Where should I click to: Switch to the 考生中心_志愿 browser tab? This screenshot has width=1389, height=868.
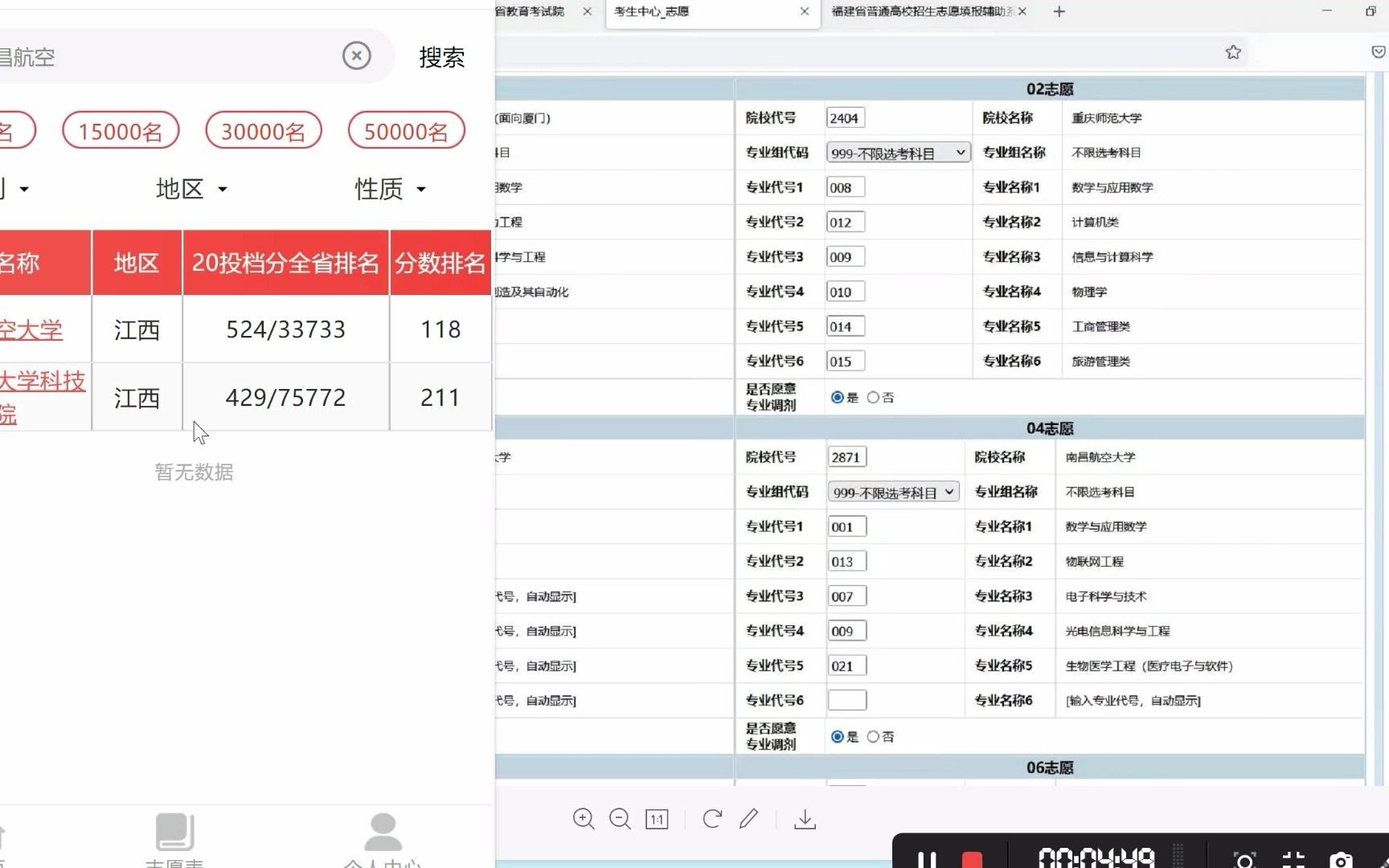coord(652,11)
